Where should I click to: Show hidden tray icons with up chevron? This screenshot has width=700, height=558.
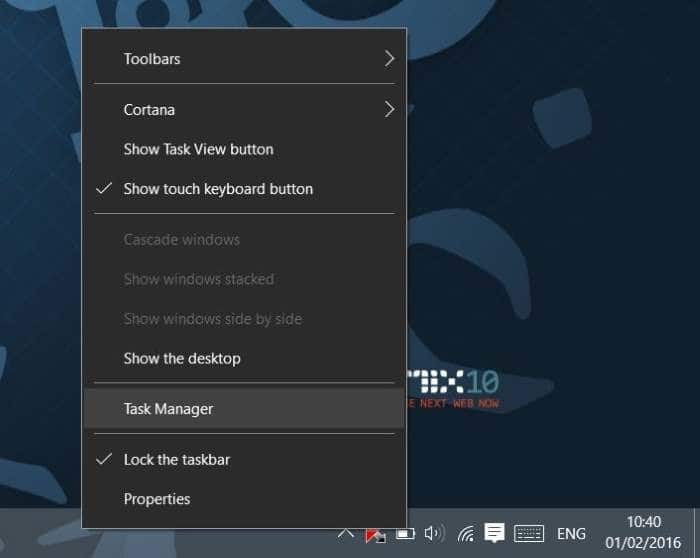pyautogui.click(x=346, y=533)
